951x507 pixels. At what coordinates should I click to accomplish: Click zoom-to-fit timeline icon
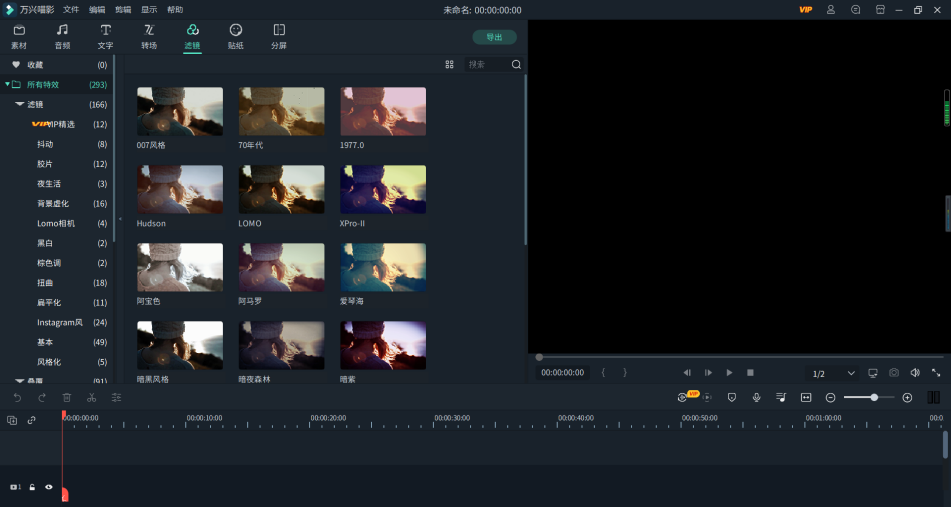[806, 398]
